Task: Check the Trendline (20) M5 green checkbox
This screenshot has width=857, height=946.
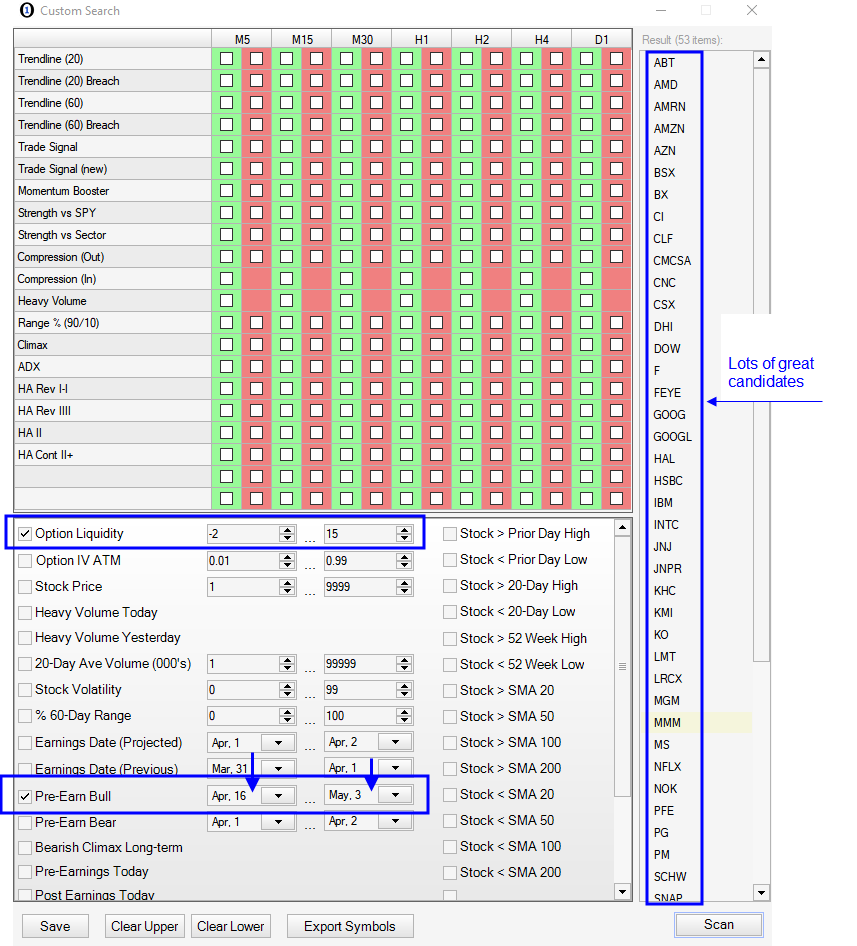Action: click(x=226, y=59)
